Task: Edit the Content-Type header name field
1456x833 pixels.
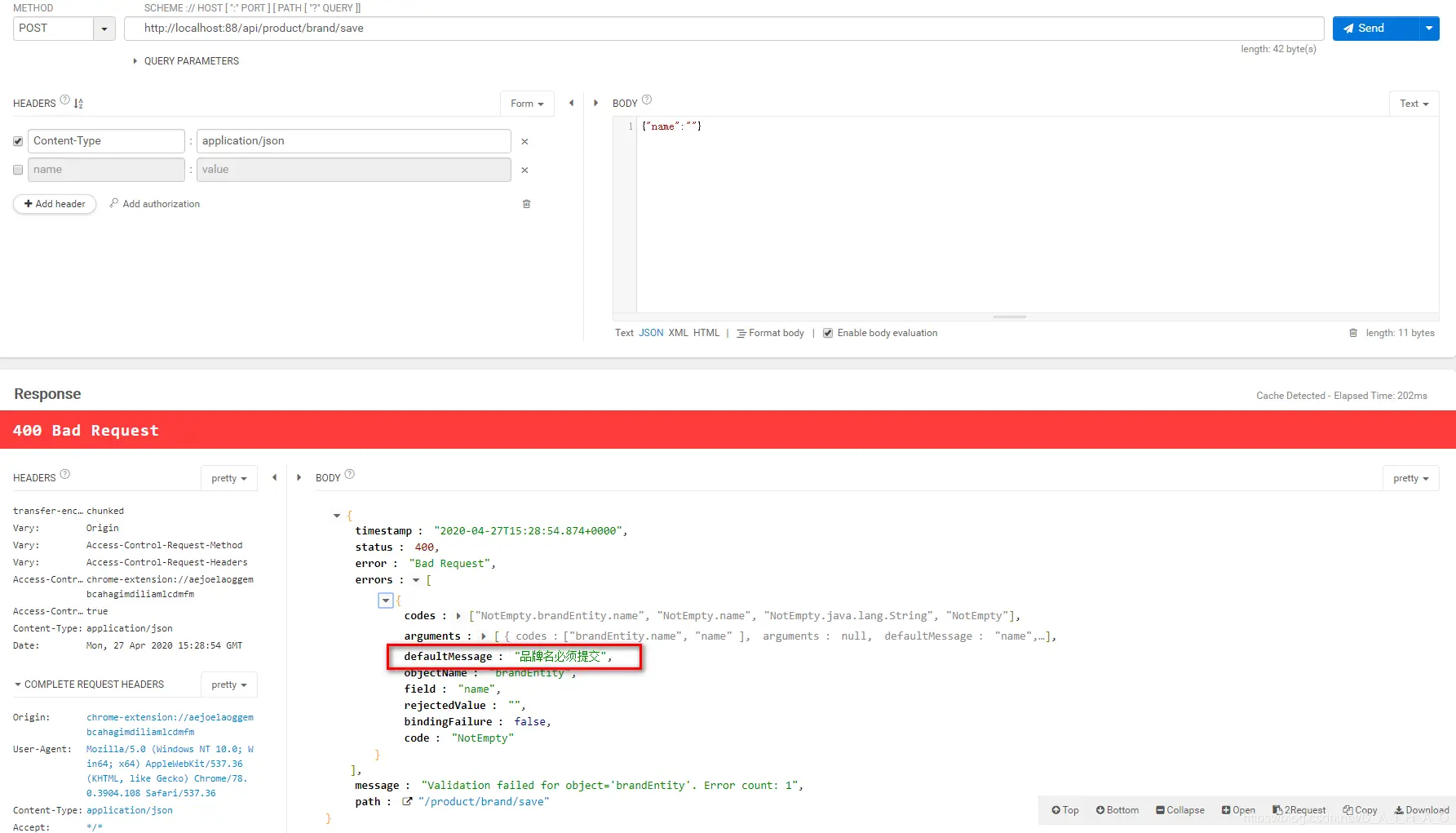Action: [106, 141]
